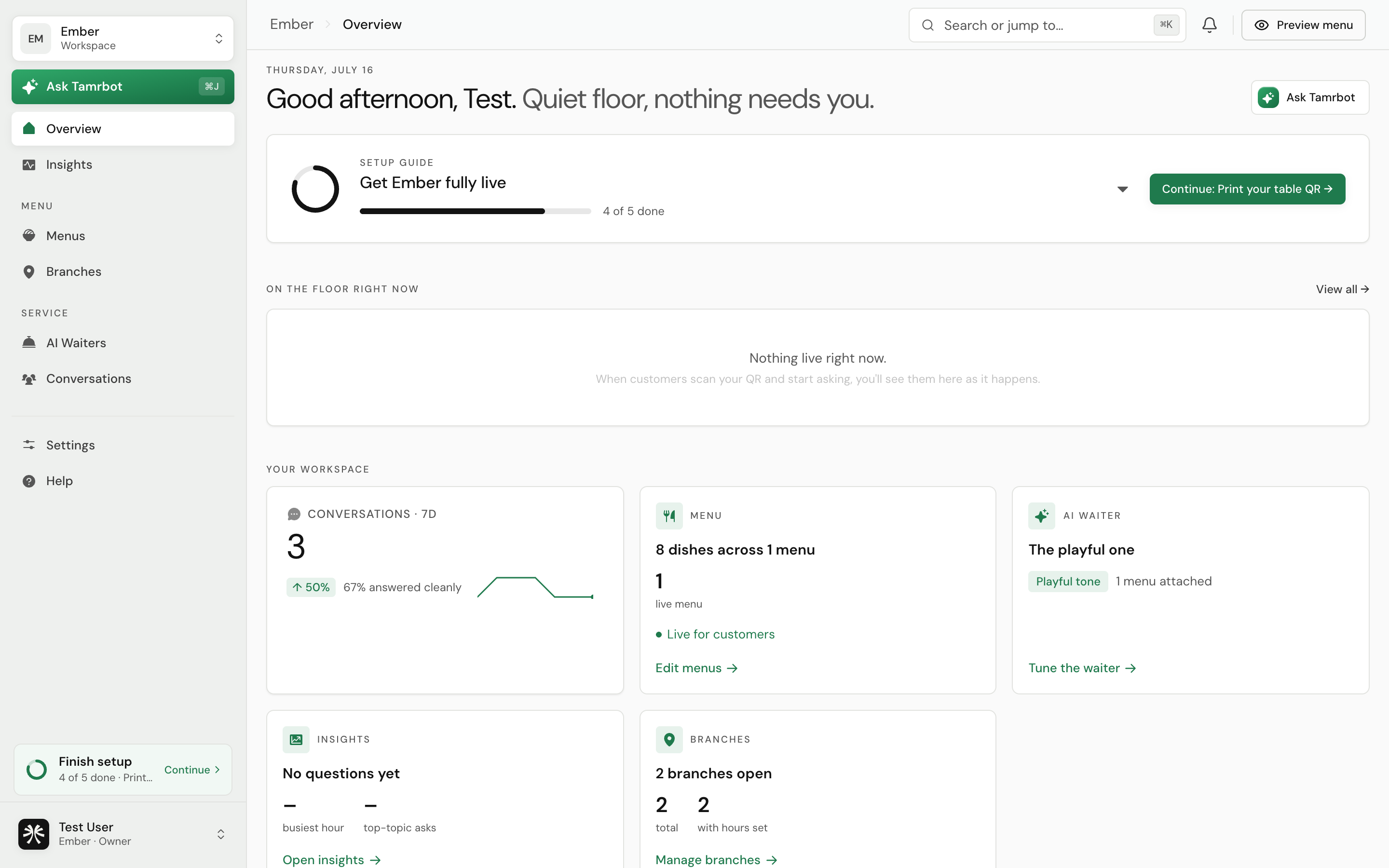Click Tune the waiter link
1389x868 pixels.
pos(1082,668)
